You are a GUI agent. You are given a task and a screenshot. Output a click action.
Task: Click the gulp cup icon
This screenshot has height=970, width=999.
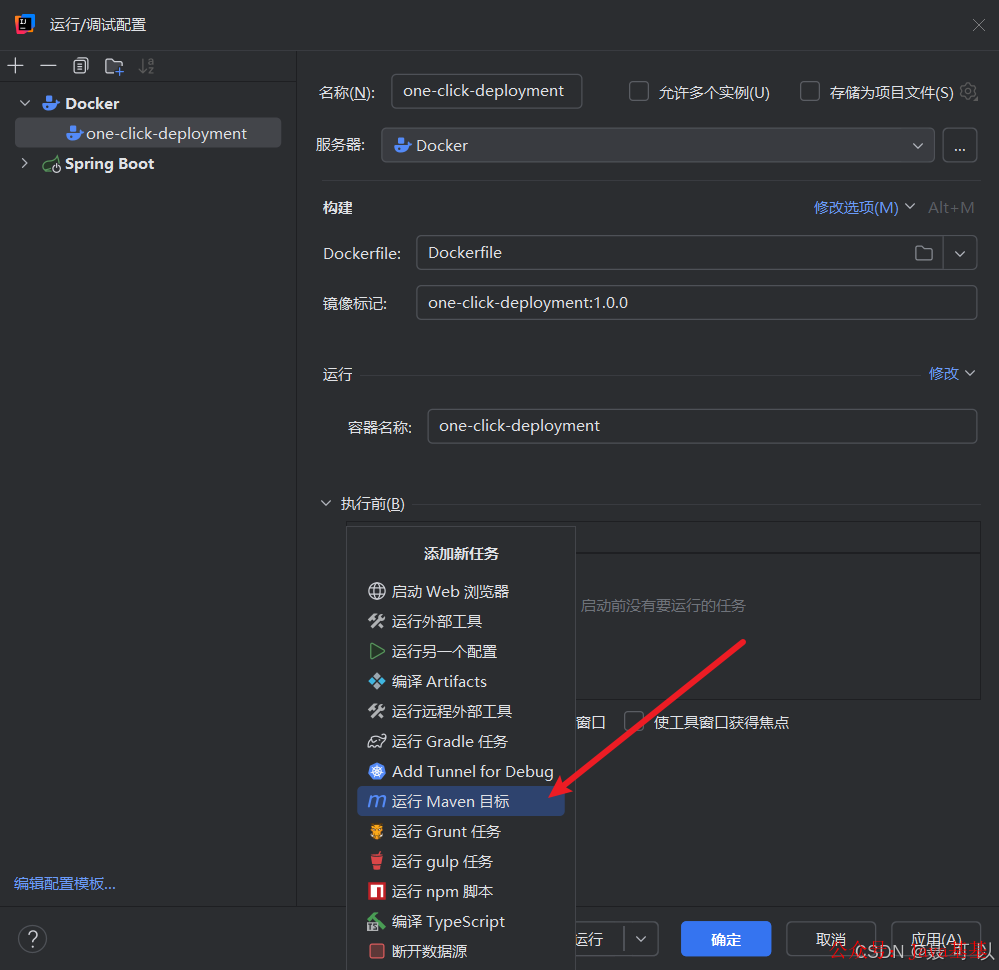377,861
